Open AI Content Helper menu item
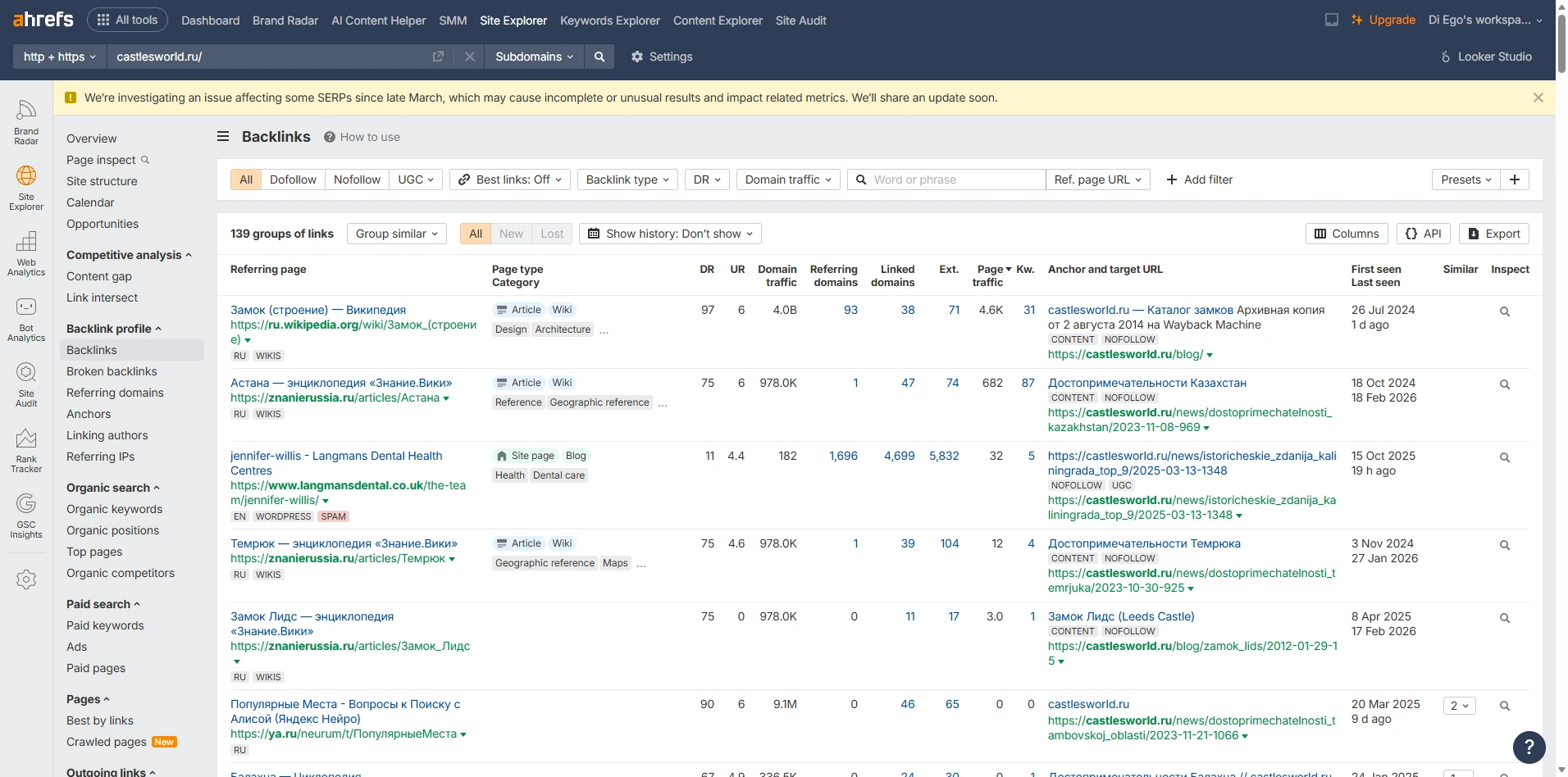 pyautogui.click(x=379, y=20)
